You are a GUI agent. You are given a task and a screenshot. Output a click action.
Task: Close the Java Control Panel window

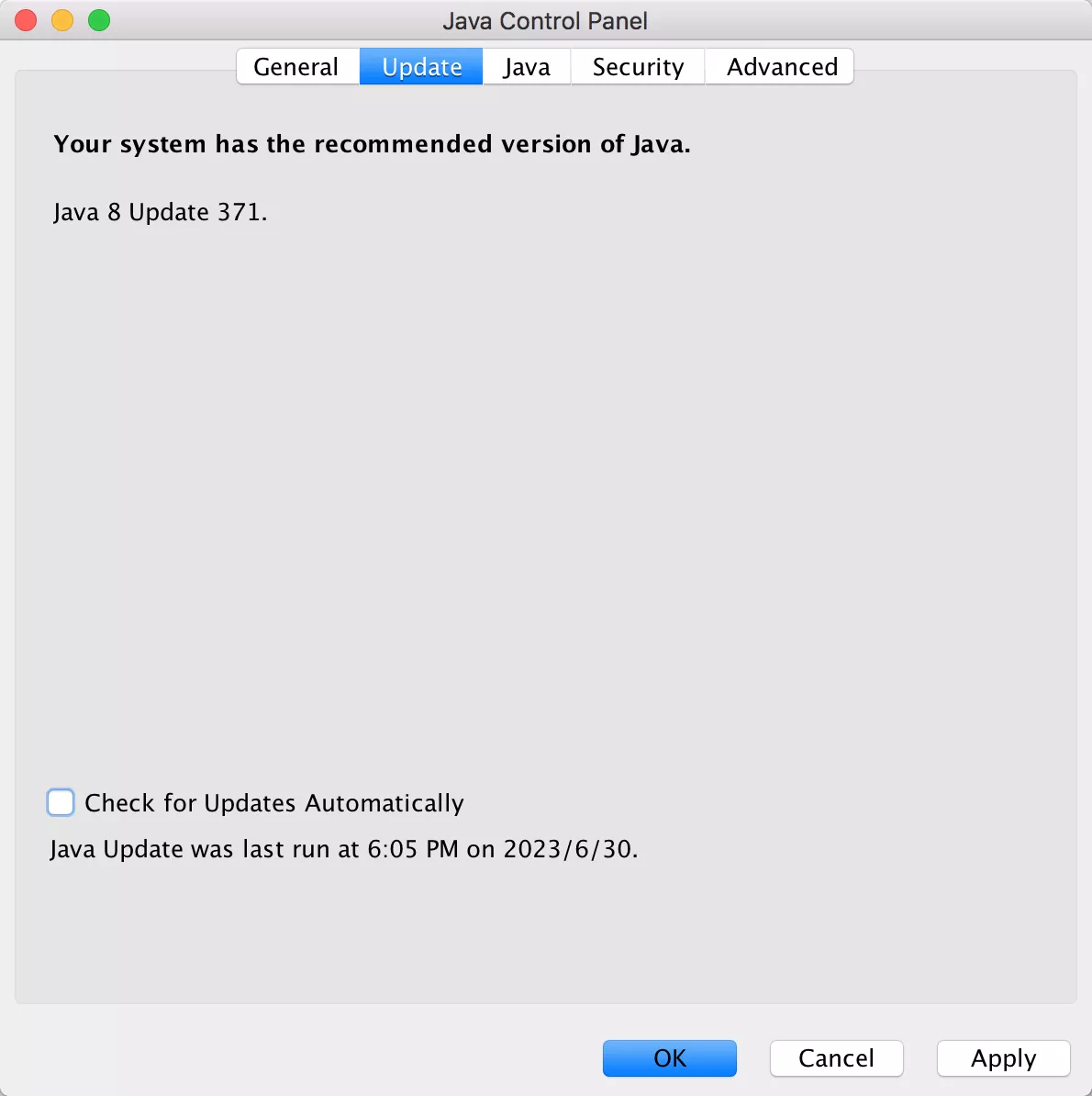26,20
